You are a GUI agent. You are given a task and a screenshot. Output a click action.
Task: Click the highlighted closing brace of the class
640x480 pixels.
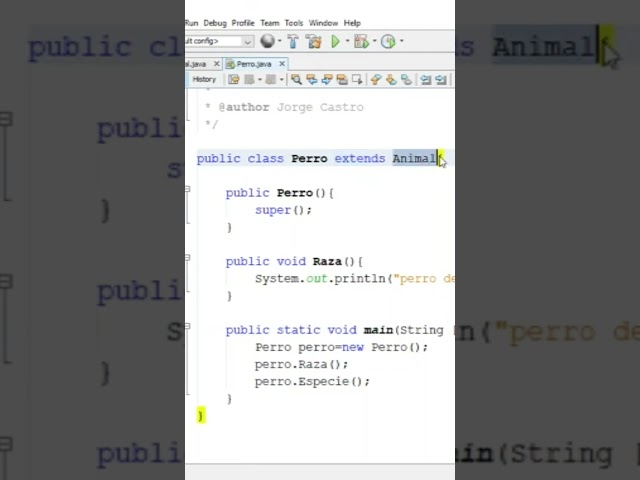[200, 415]
